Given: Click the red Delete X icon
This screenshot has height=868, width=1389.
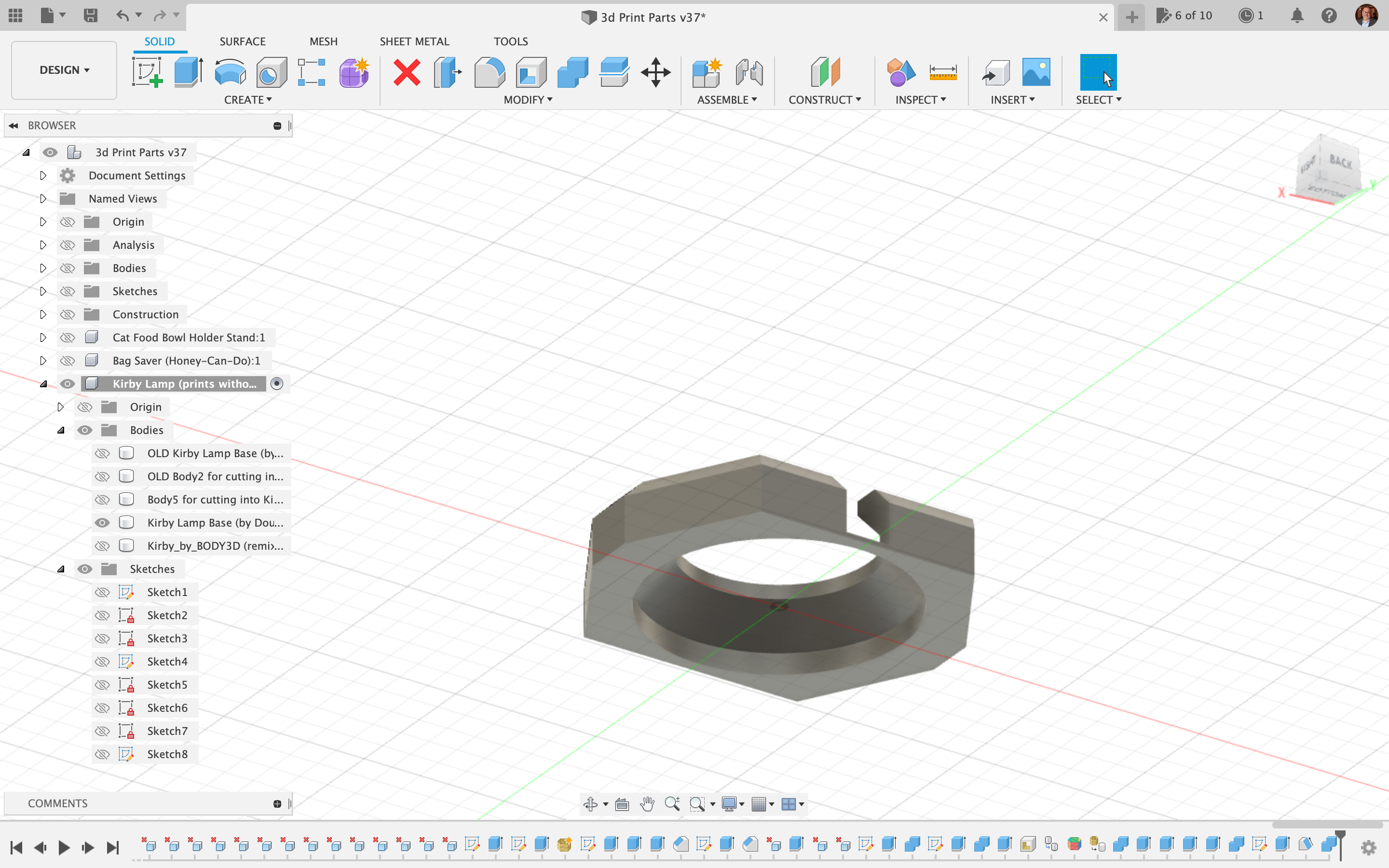Looking at the screenshot, I should pos(407,72).
